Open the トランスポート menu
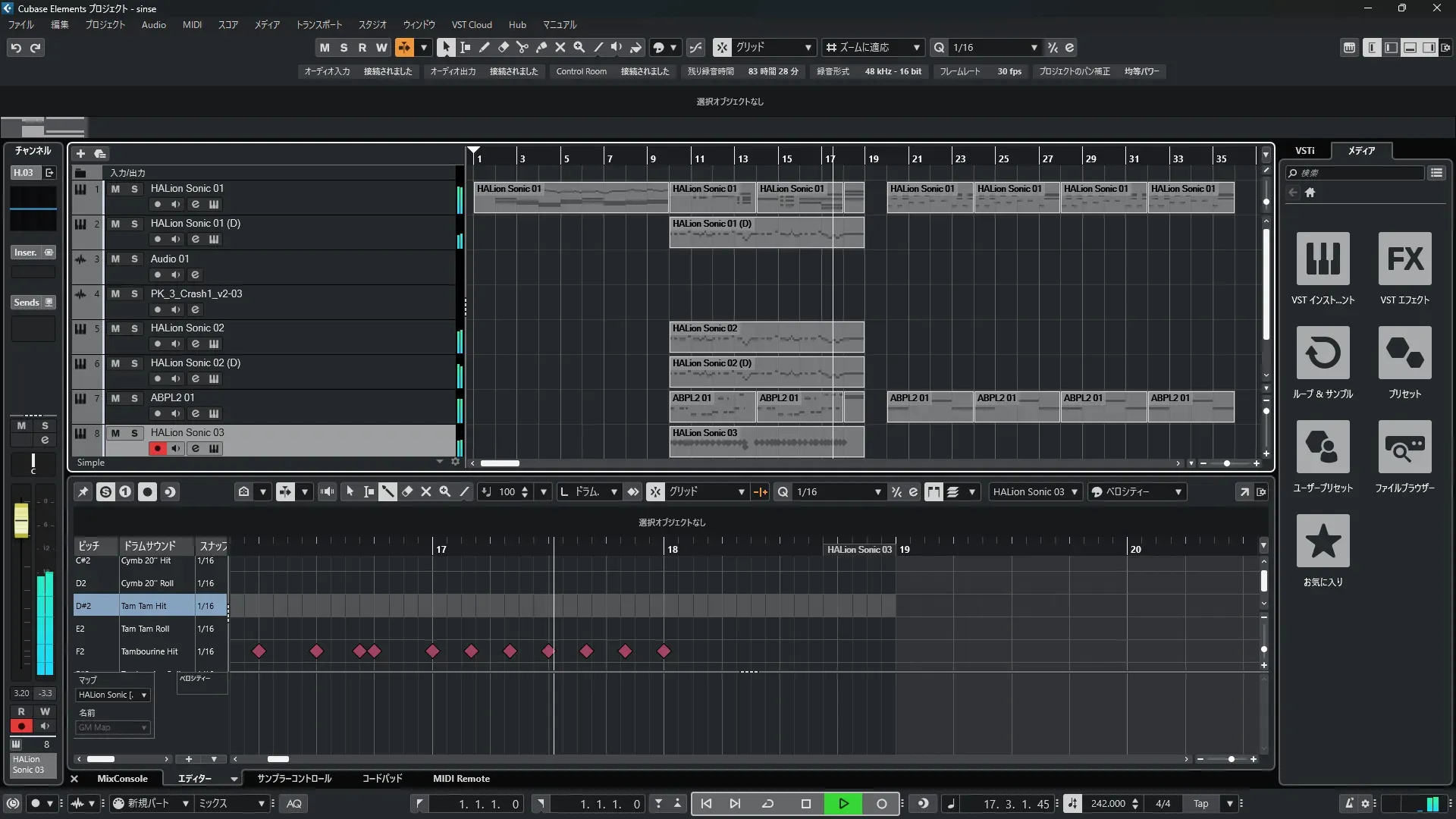This screenshot has height=819, width=1456. click(x=318, y=24)
